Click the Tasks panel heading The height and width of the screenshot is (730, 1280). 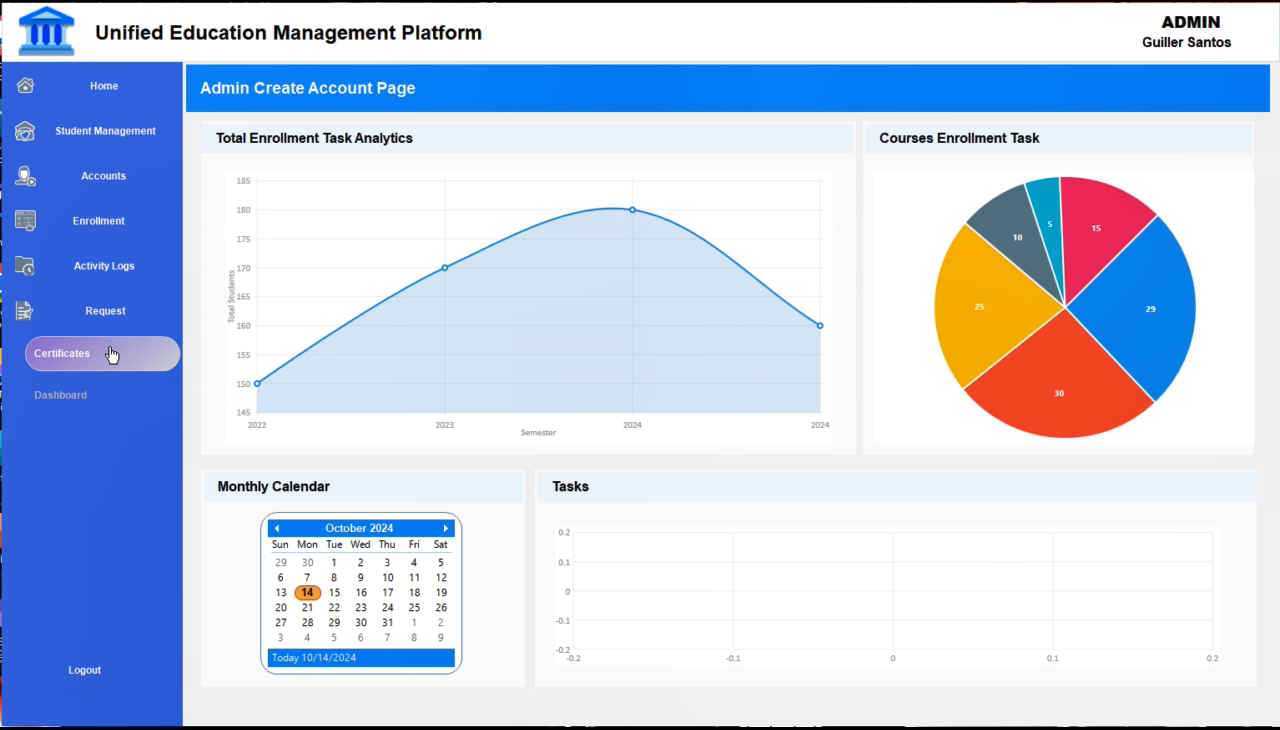click(x=570, y=486)
